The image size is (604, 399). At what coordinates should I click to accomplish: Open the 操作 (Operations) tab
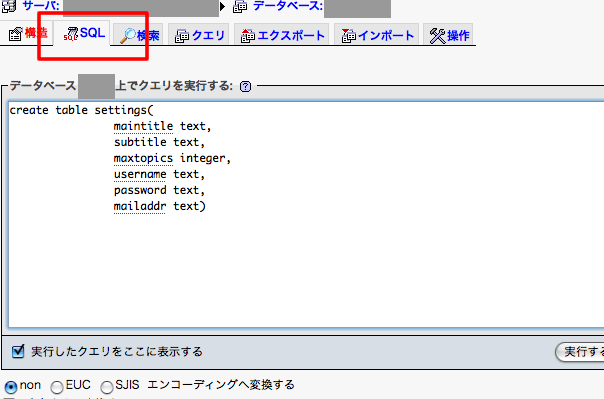[x=449, y=35]
